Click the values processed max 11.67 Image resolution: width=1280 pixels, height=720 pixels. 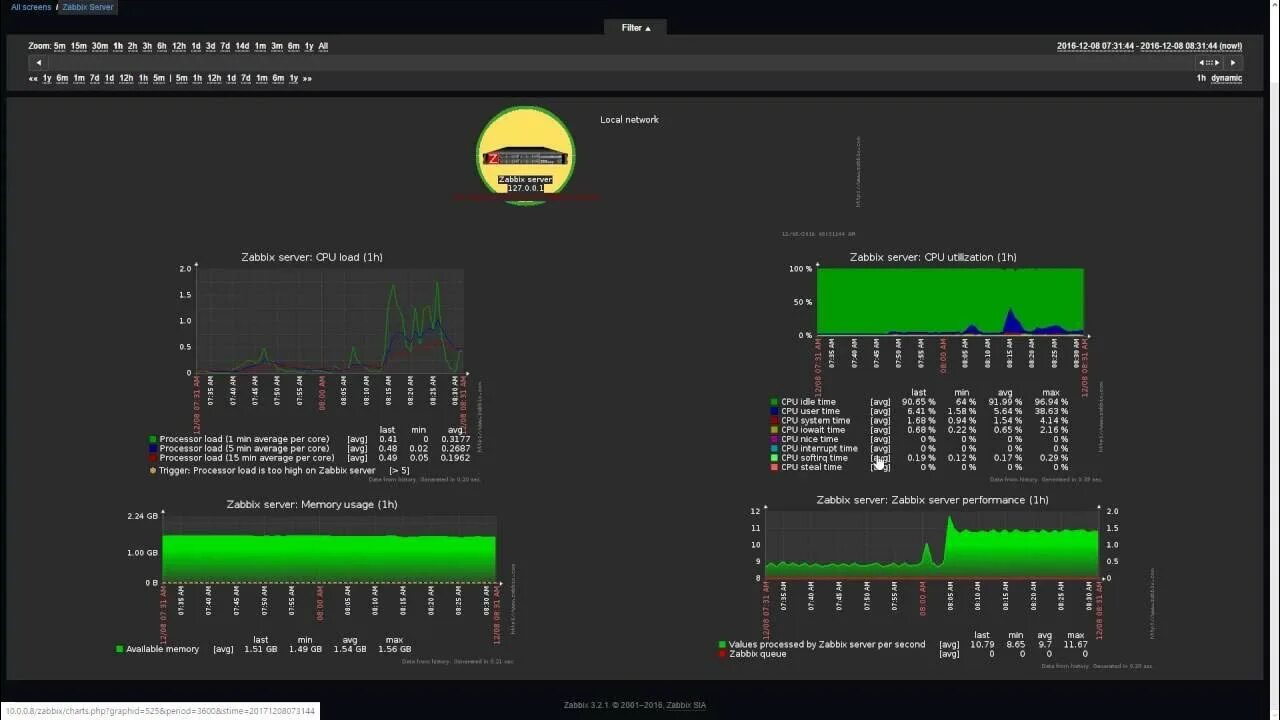pos(1075,645)
